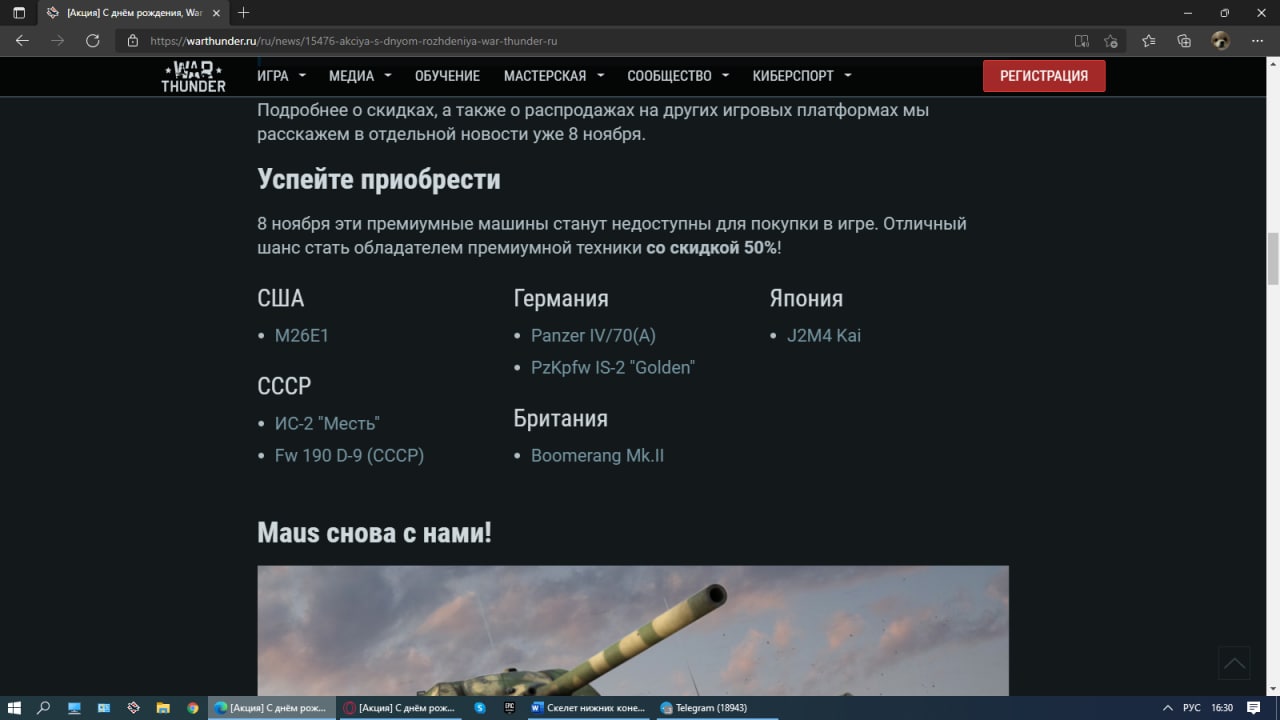The width and height of the screenshot is (1280, 720).
Task: Open the Collections panel
Action: pyautogui.click(x=1184, y=41)
